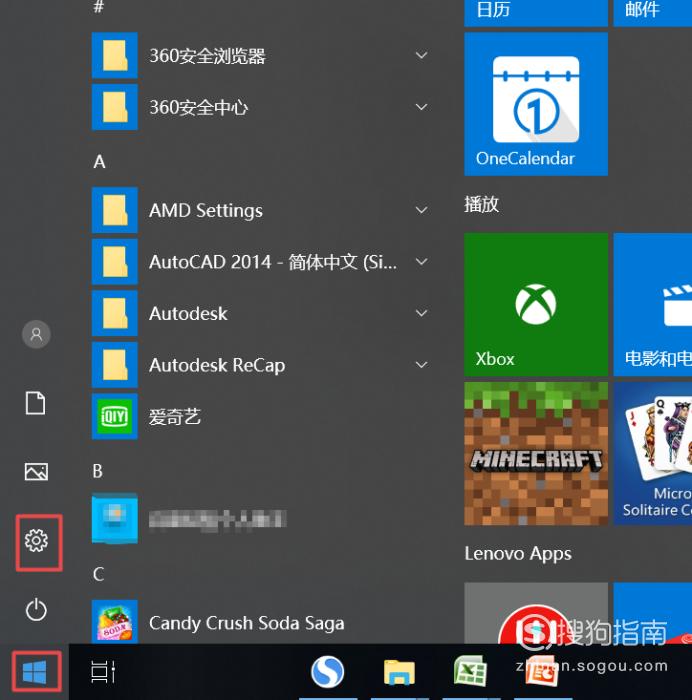Expand the Autodesk ReCap chevron
This screenshot has height=700, width=692.
(x=421, y=365)
